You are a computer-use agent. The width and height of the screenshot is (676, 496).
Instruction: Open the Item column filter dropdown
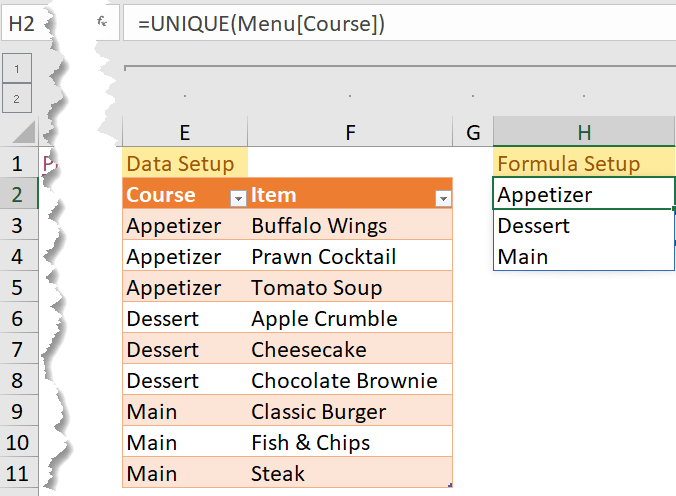coord(442,199)
